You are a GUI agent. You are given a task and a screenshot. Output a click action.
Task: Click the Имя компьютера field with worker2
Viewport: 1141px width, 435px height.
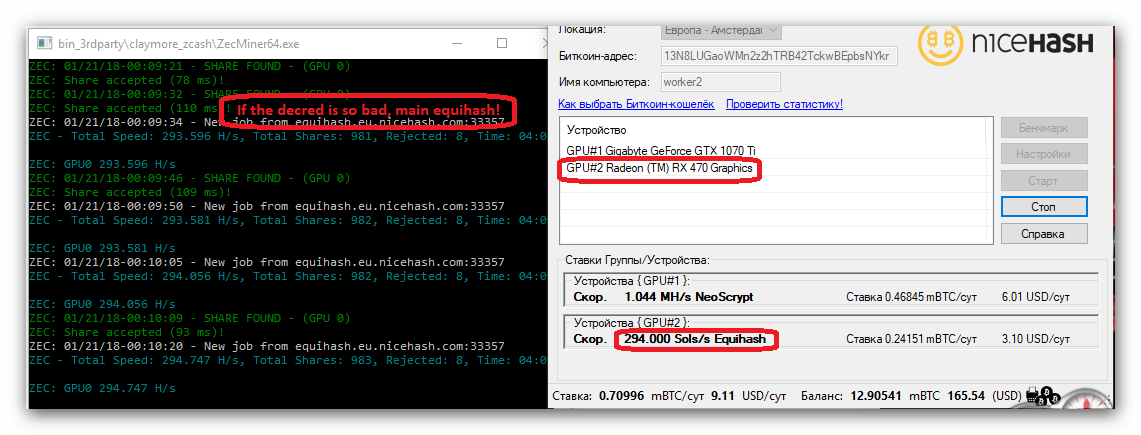721,82
